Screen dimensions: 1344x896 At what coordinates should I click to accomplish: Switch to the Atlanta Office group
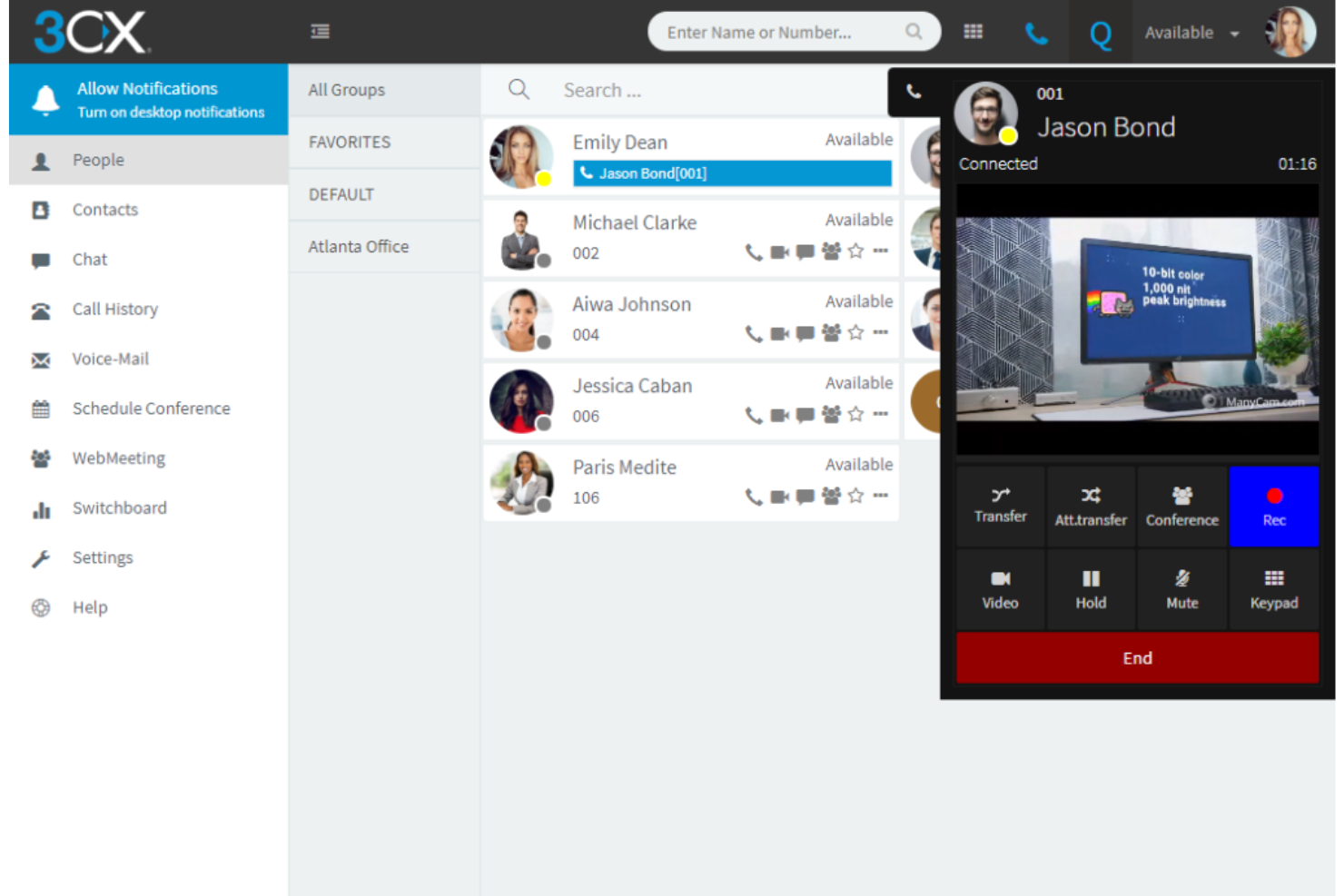pos(359,246)
